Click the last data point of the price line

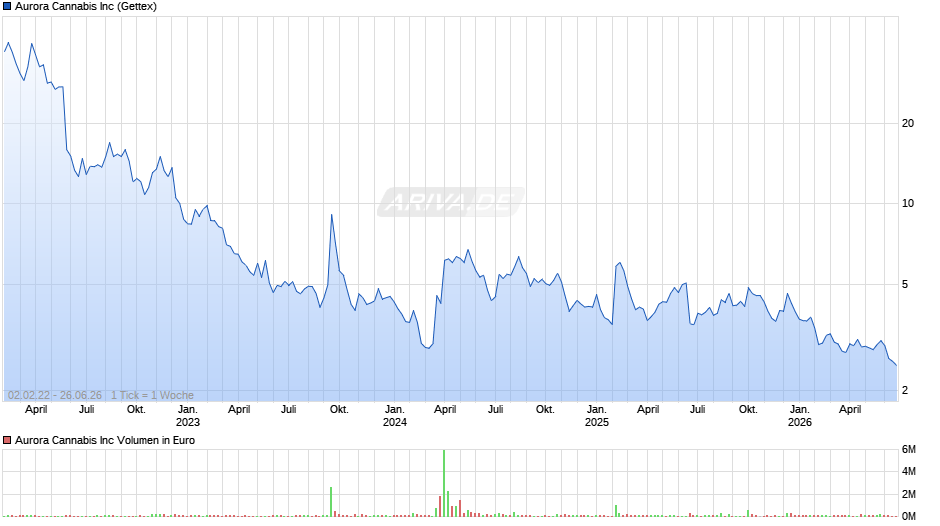[x=896, y=365]
